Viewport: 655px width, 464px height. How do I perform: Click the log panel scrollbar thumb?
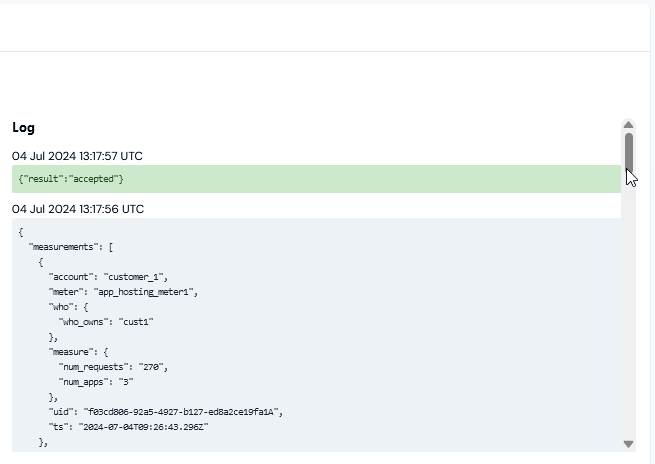pos(629,152)
